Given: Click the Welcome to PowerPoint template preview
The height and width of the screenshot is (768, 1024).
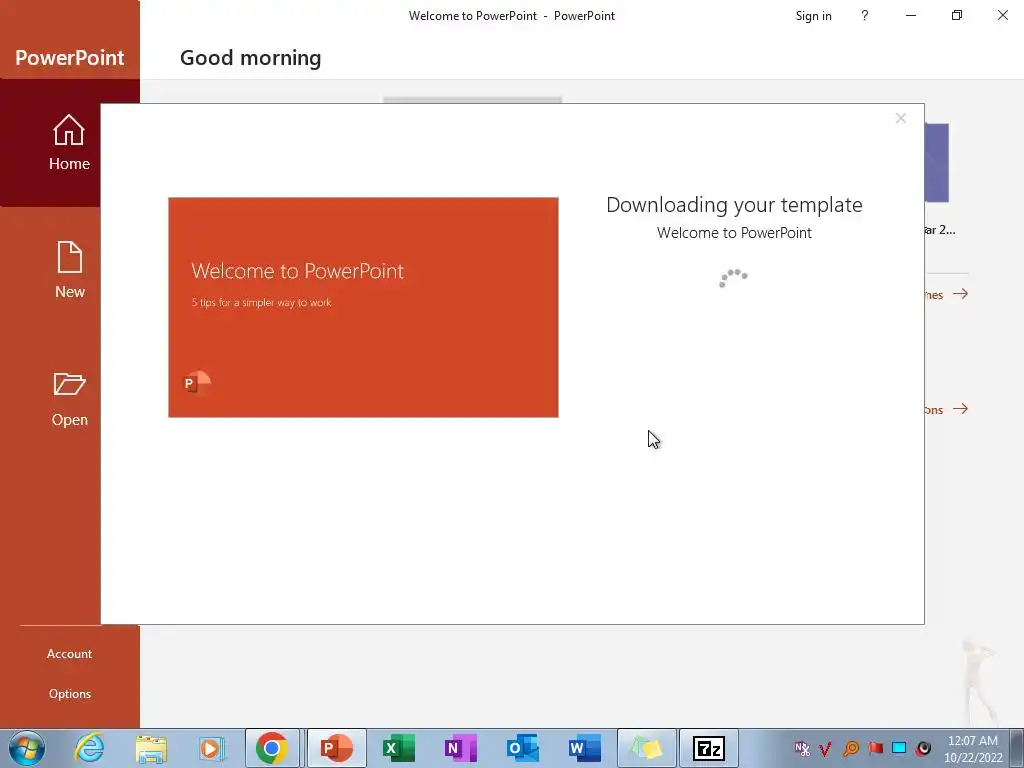Looking at the screenshot, I should [x=363, y=307].
